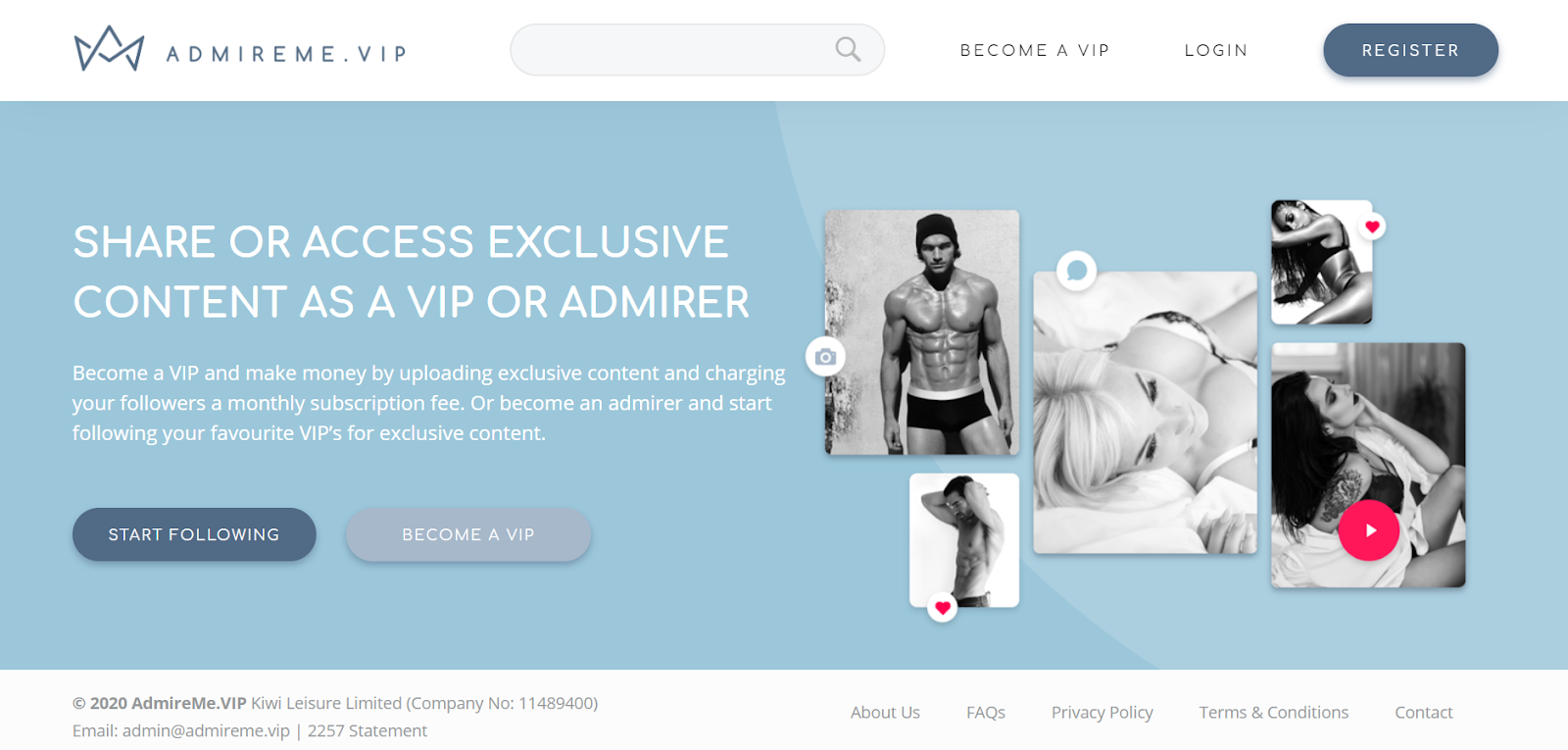Image resolution: width=1568 pixels, height=750 pixels.
Task: Click the light Become a VIP button
Action: [x=468, y=534]
